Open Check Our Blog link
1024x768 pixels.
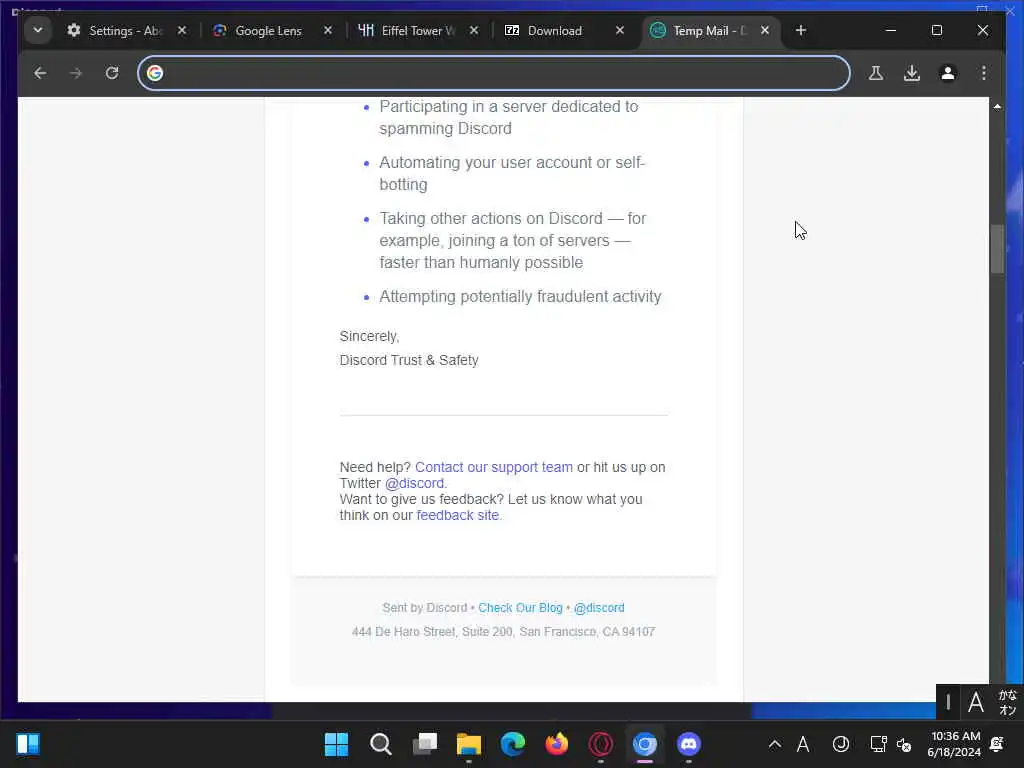(520, 608)
